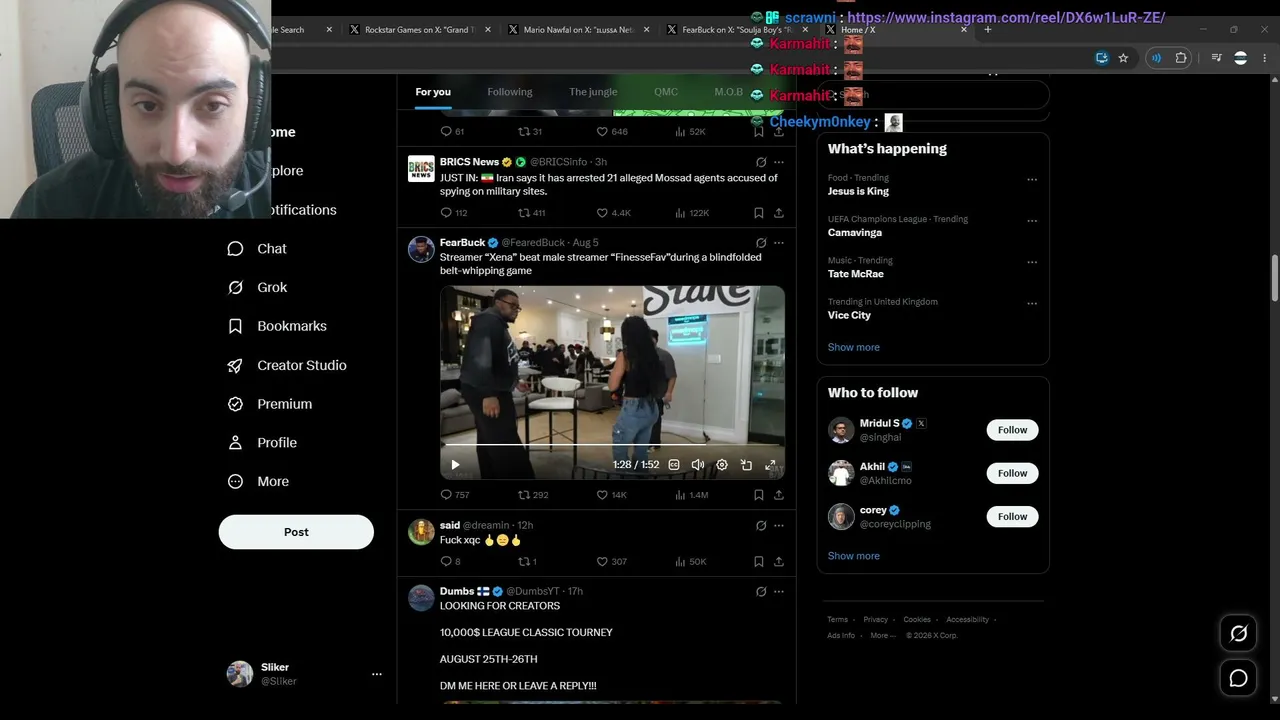Viewport: 1280px width, 720px height.
Task: Open the Vice City trending topic
Action: tap(849, 316)
